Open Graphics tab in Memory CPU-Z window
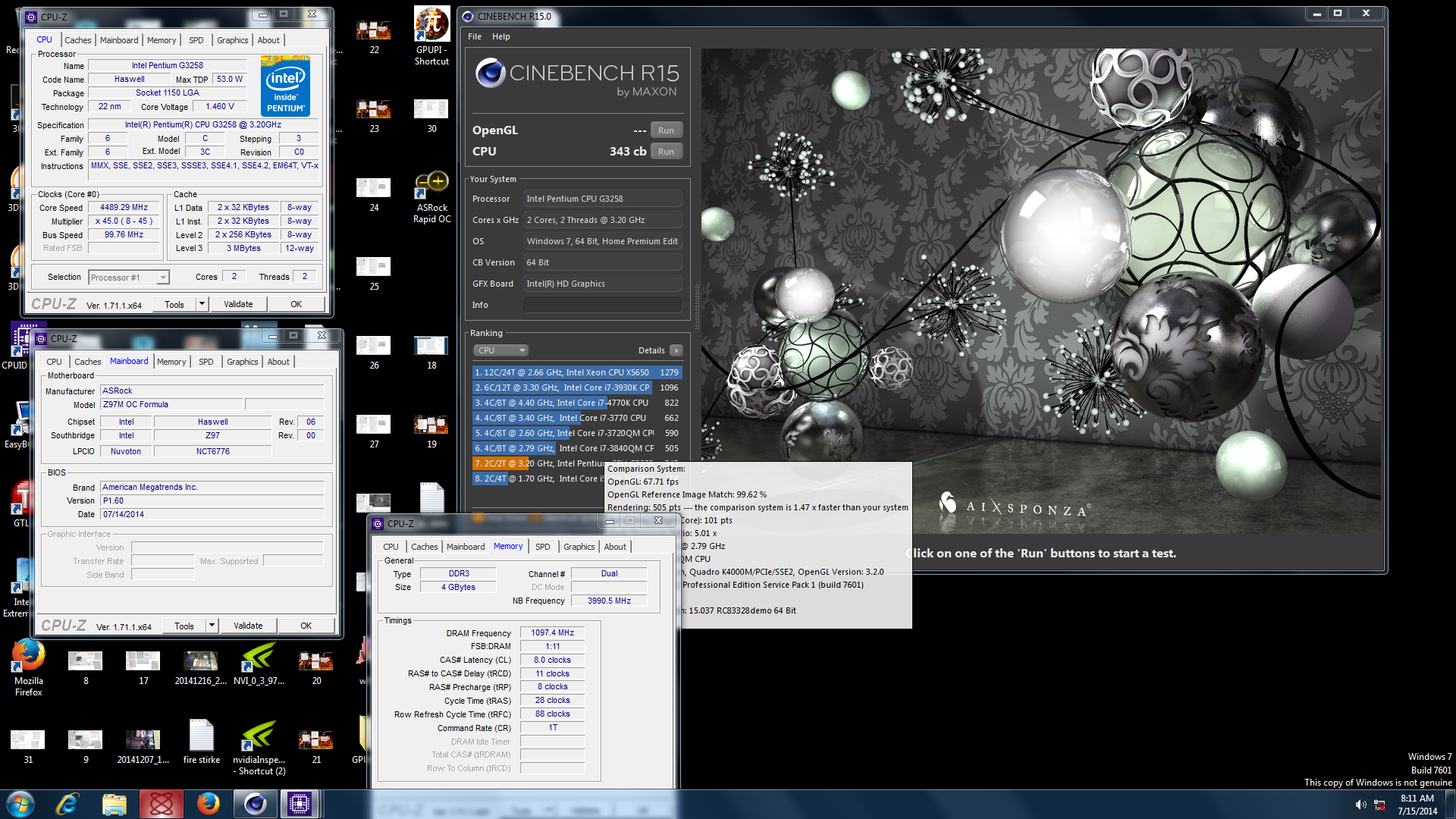1456x819 pixels. [579, 547]
